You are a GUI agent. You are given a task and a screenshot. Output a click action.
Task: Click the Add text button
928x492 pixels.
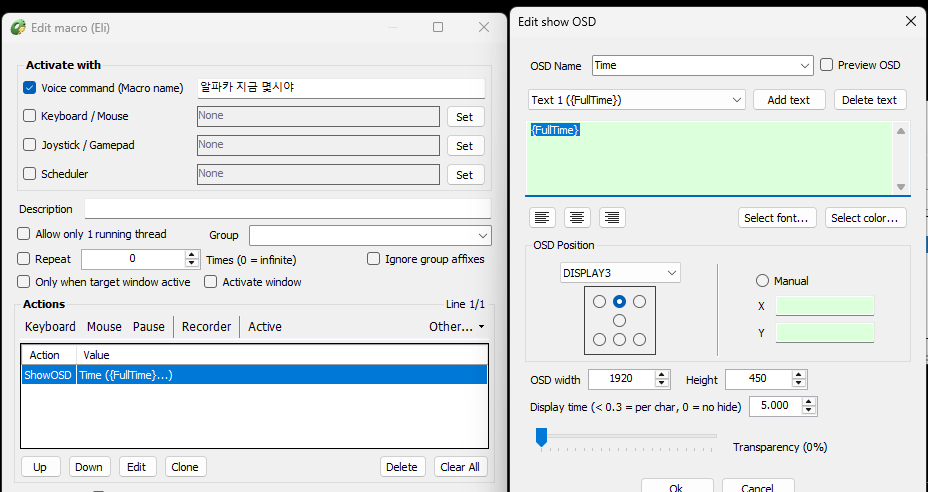pos(789,99)
